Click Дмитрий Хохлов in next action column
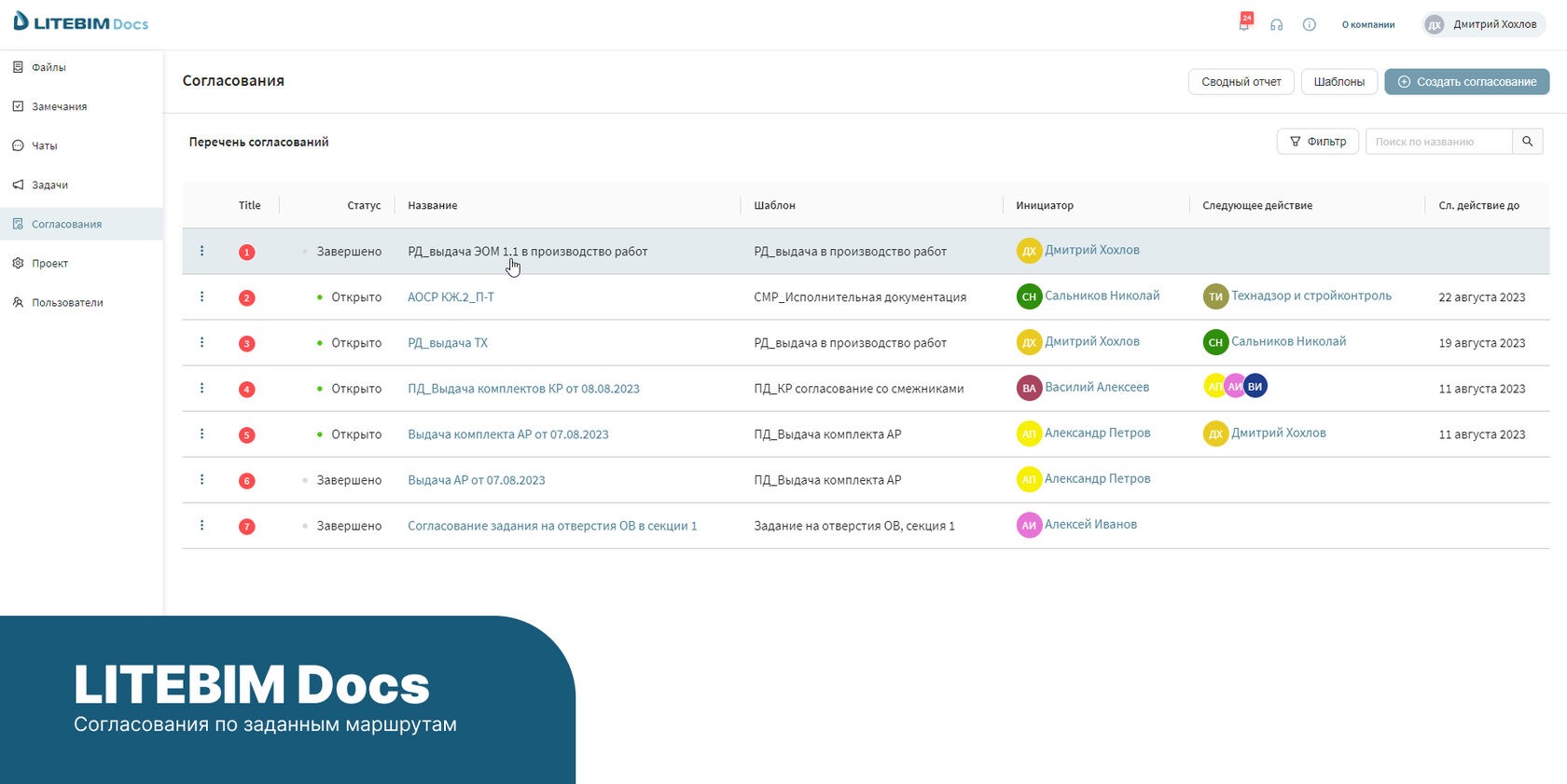Image resolution: width=1567 pixels, height=784 pixels. pos(1278,433)
